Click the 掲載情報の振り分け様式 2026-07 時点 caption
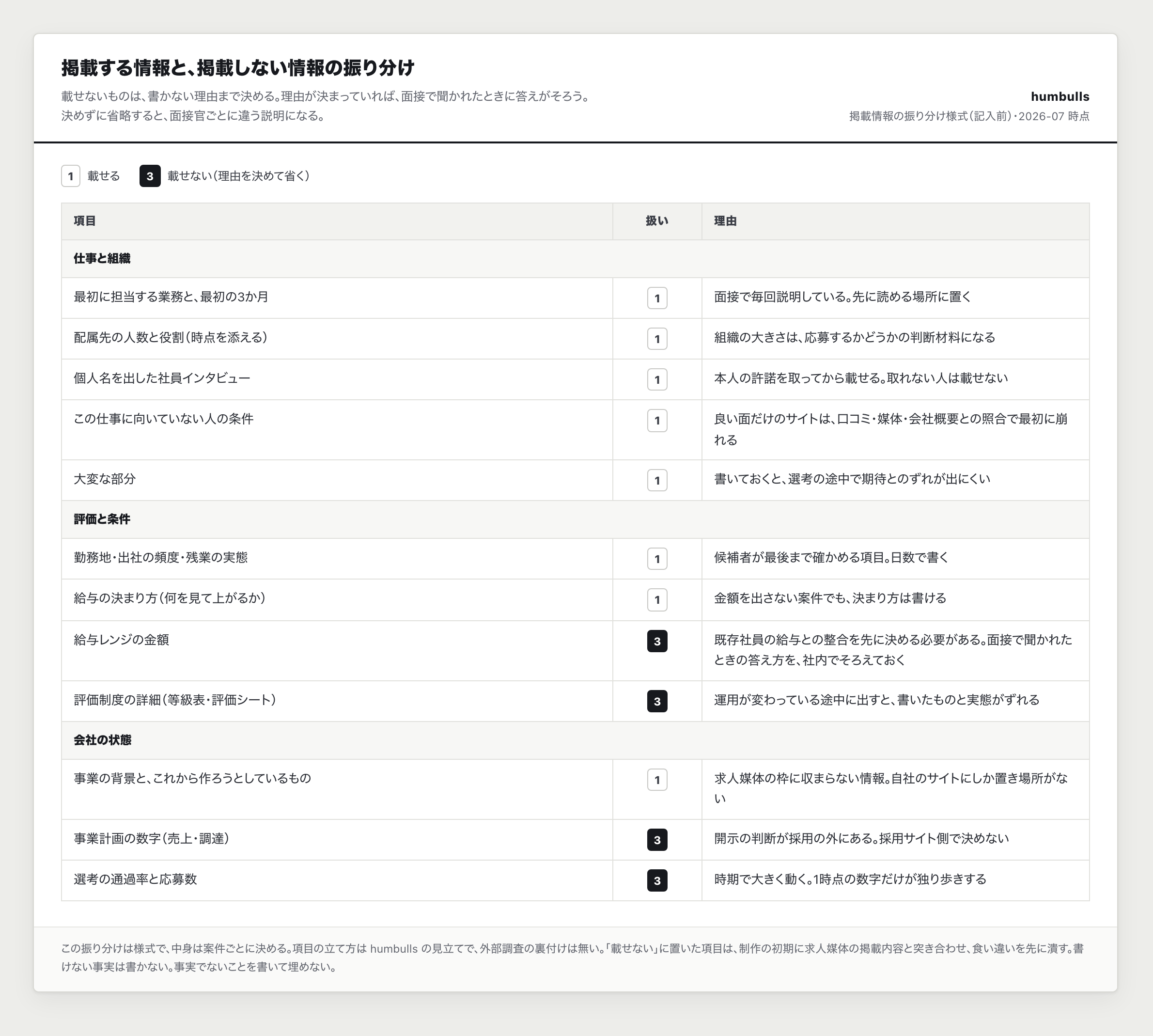Image resolution: width=1153 pixels, height=1036 pixels. 969,116
